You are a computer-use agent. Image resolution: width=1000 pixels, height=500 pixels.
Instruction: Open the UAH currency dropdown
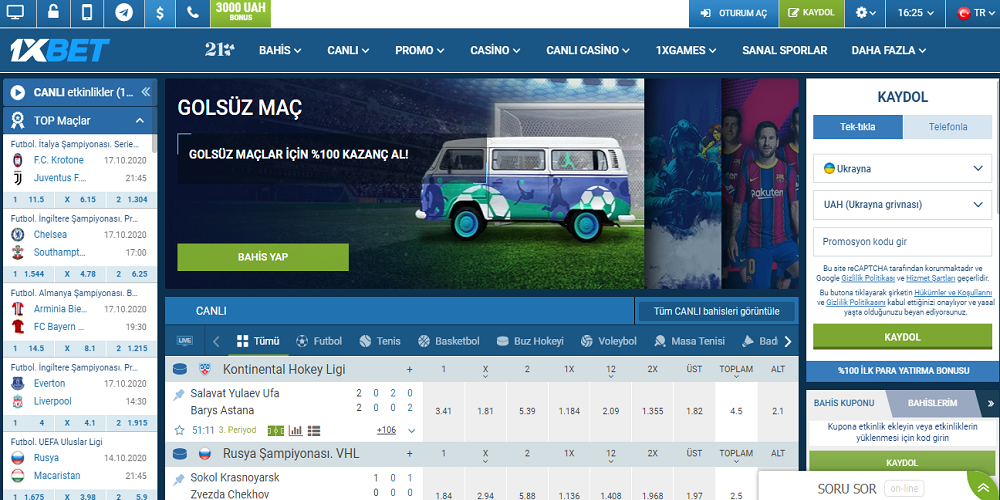(902, 205)
